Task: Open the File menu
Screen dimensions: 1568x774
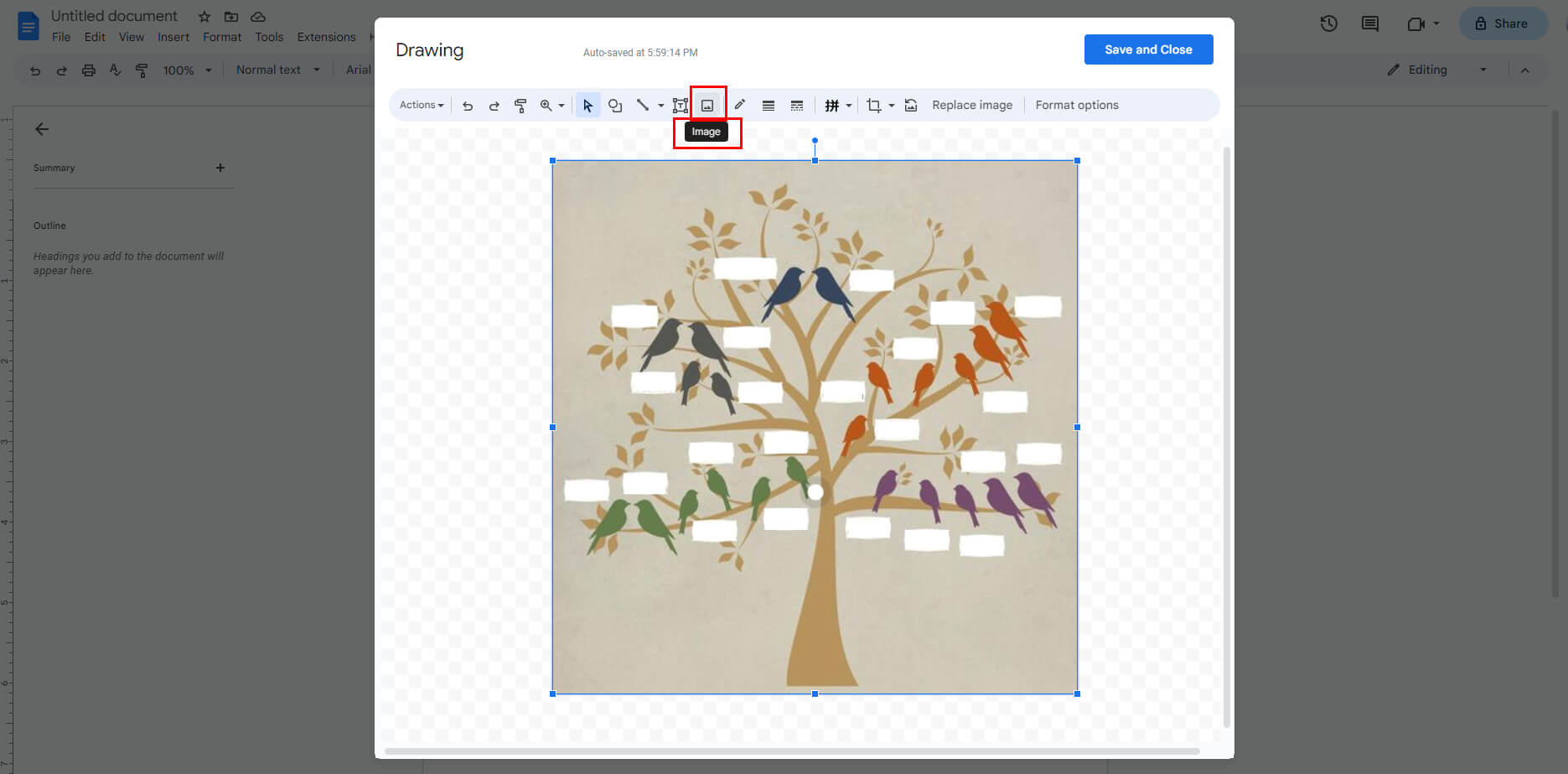Action: [x=61, y=38]
